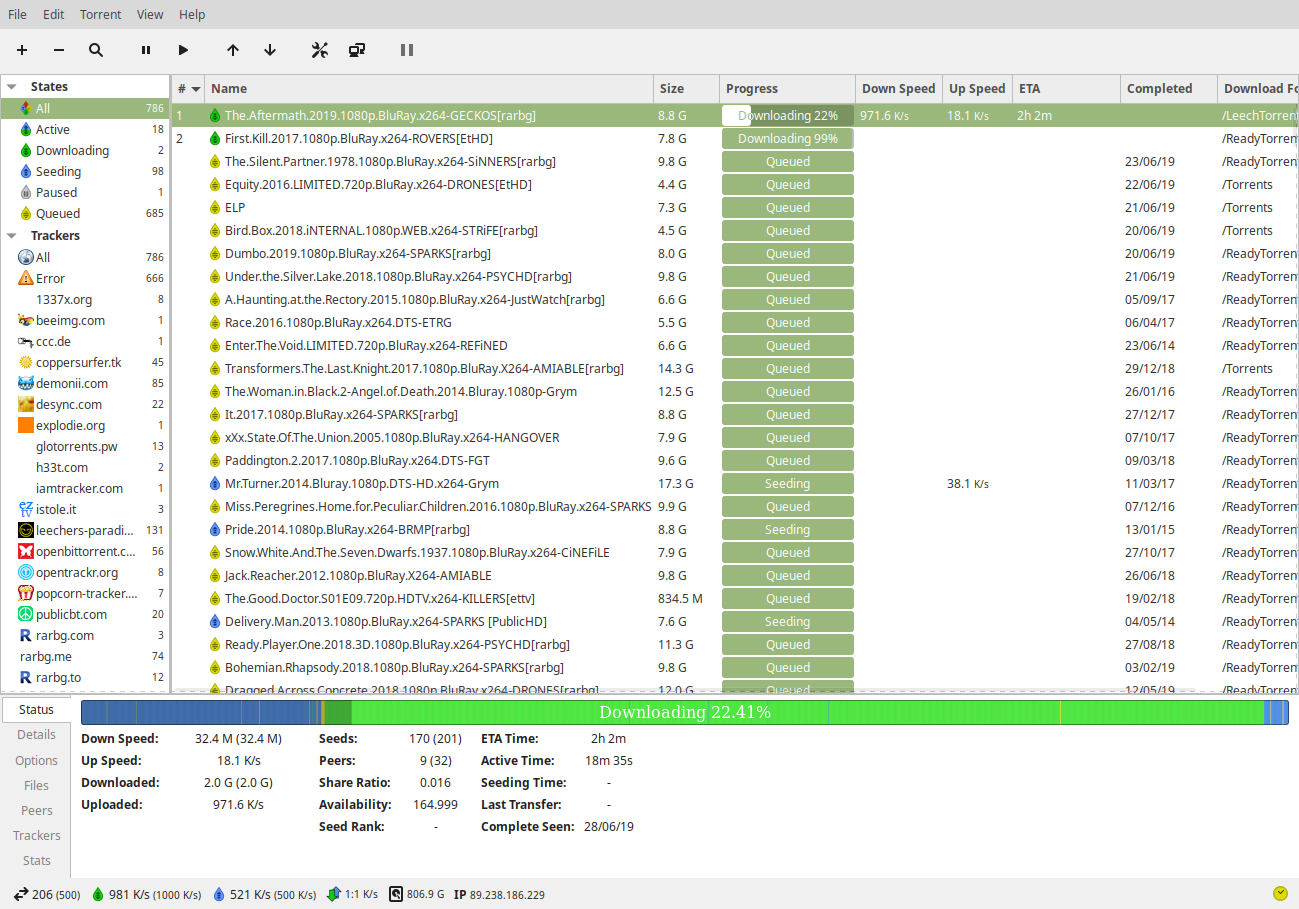Open the Help menu
This screenshot has height=909, width=1299.
[192, 14]
